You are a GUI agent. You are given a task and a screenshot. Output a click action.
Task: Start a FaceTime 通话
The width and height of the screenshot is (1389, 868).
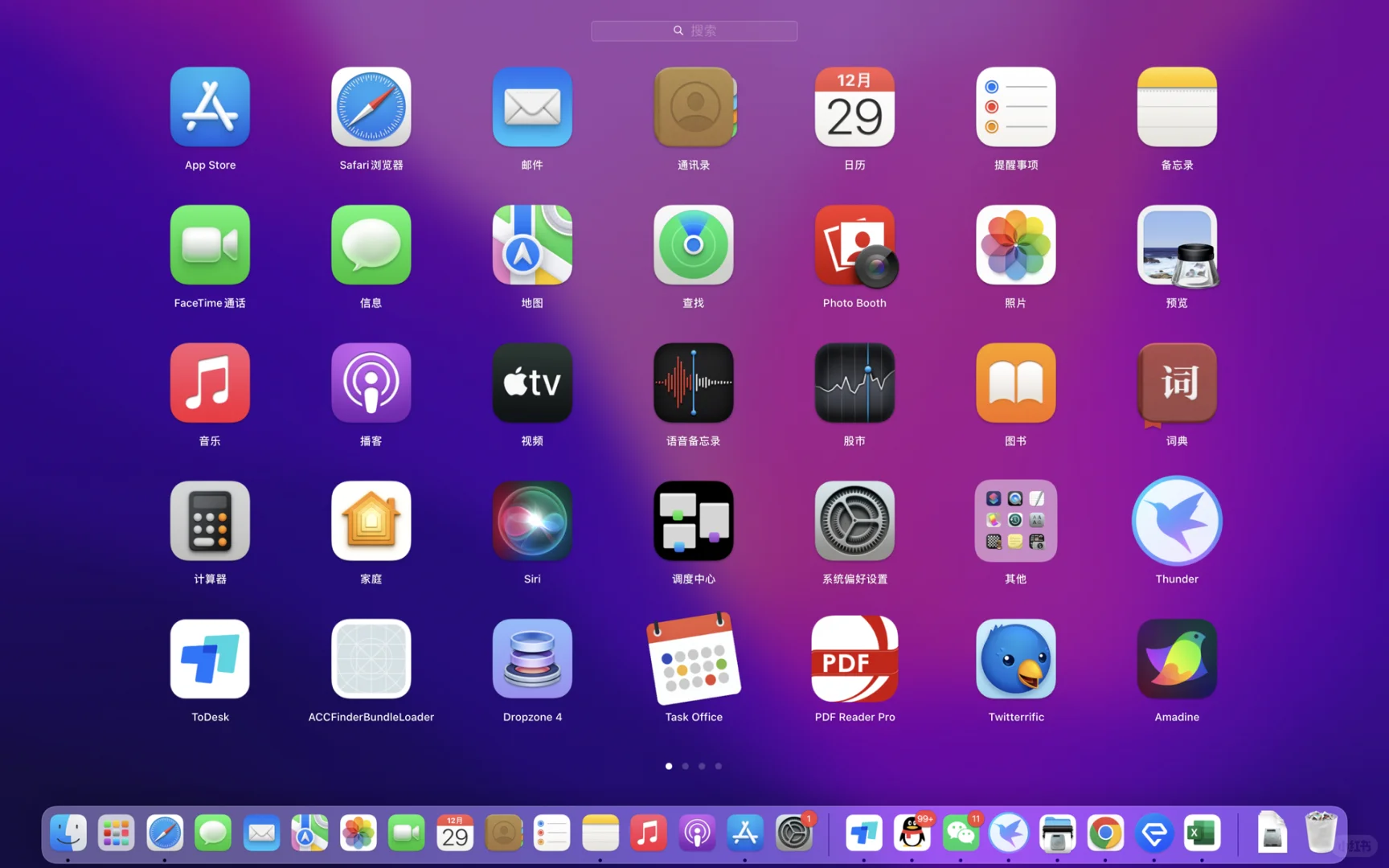coord(210,245)
